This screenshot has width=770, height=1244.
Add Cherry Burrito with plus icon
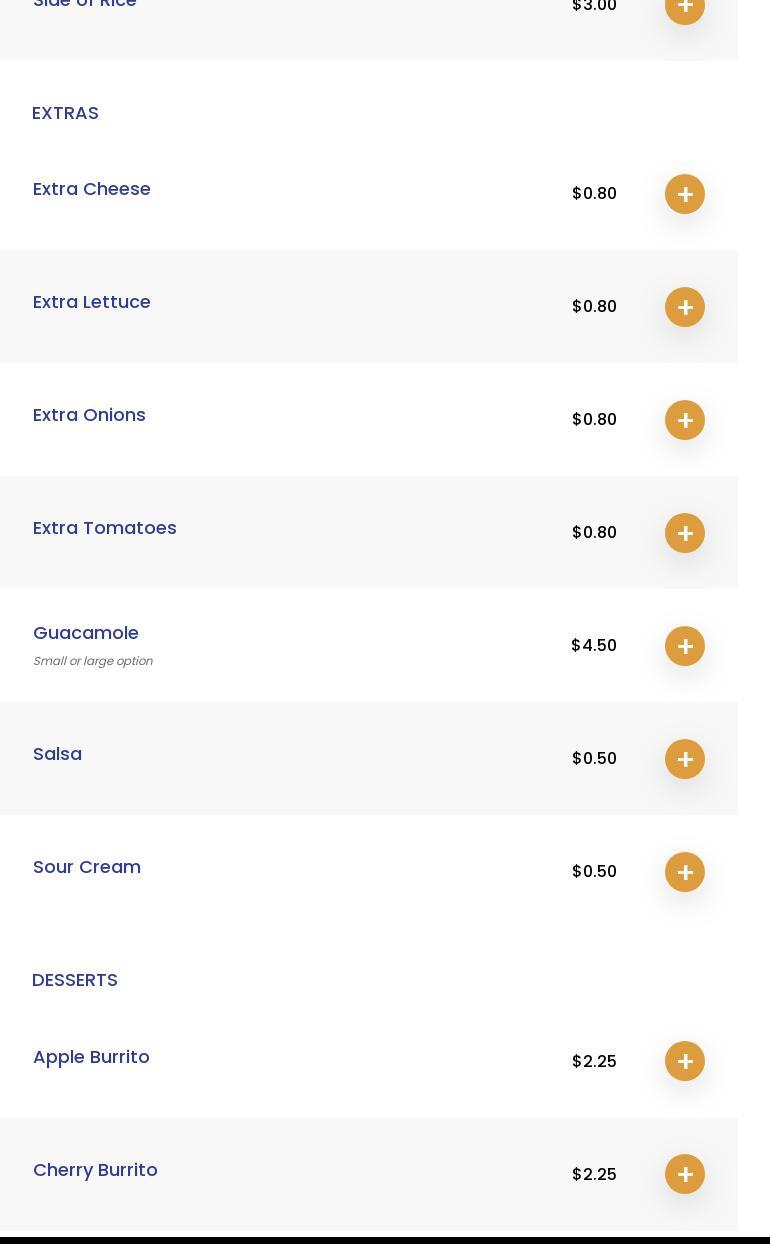click(685, 1174)
